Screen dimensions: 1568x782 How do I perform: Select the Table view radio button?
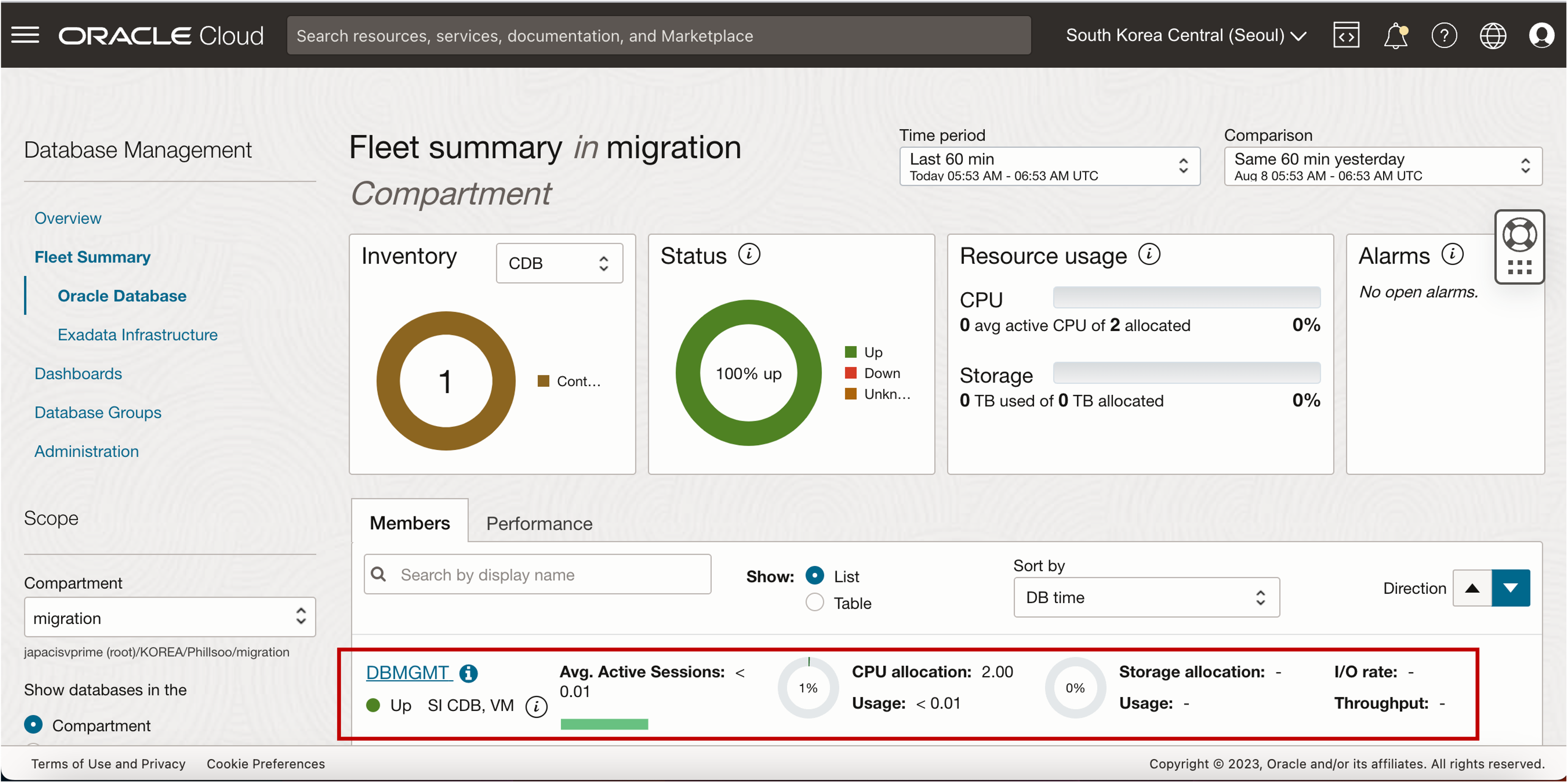point(815,602)
